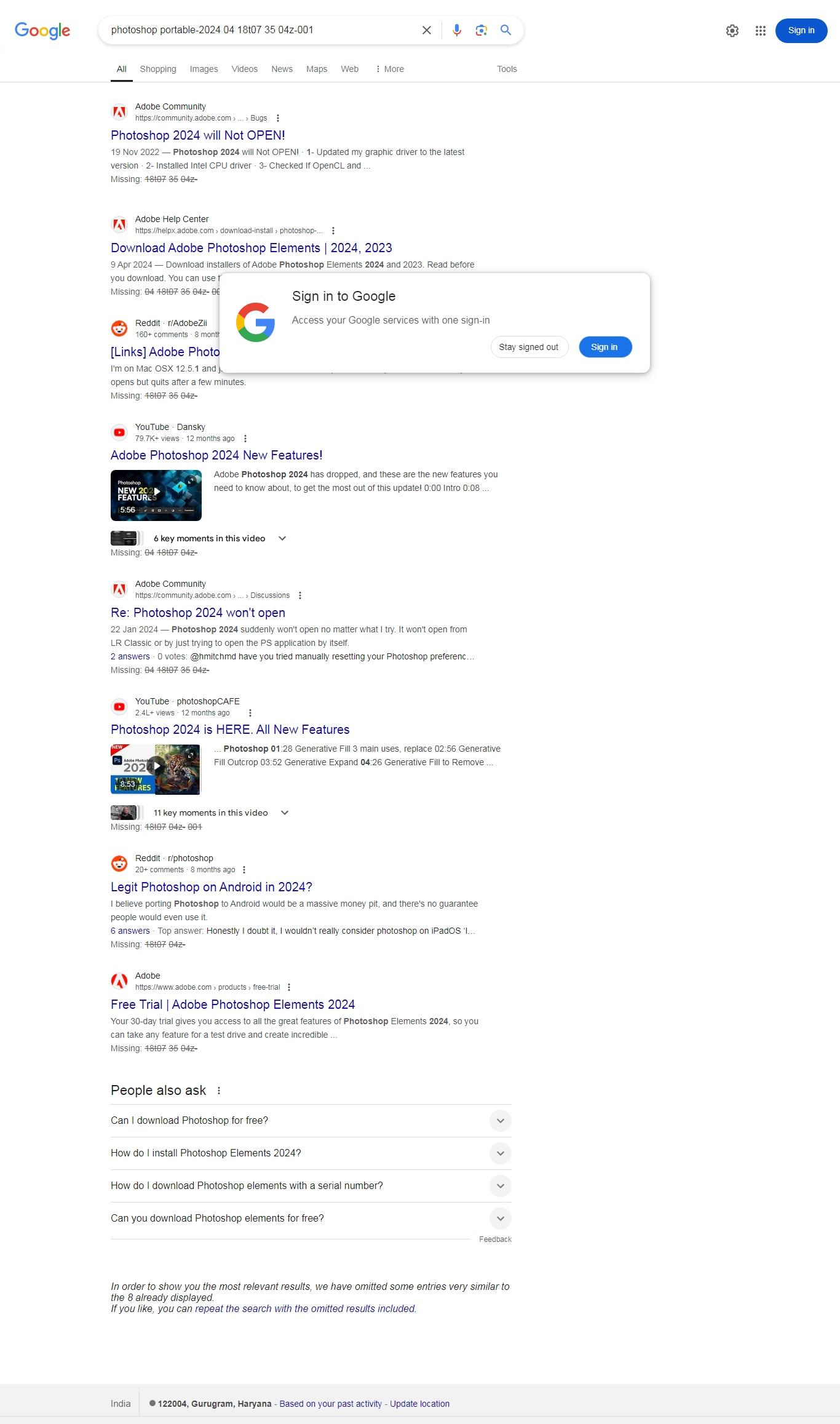Viewport: 840px width, 1424px height.
Task: Open Free Trial Adobe Photoshop Elements 2024 link
Action: 233,1004
